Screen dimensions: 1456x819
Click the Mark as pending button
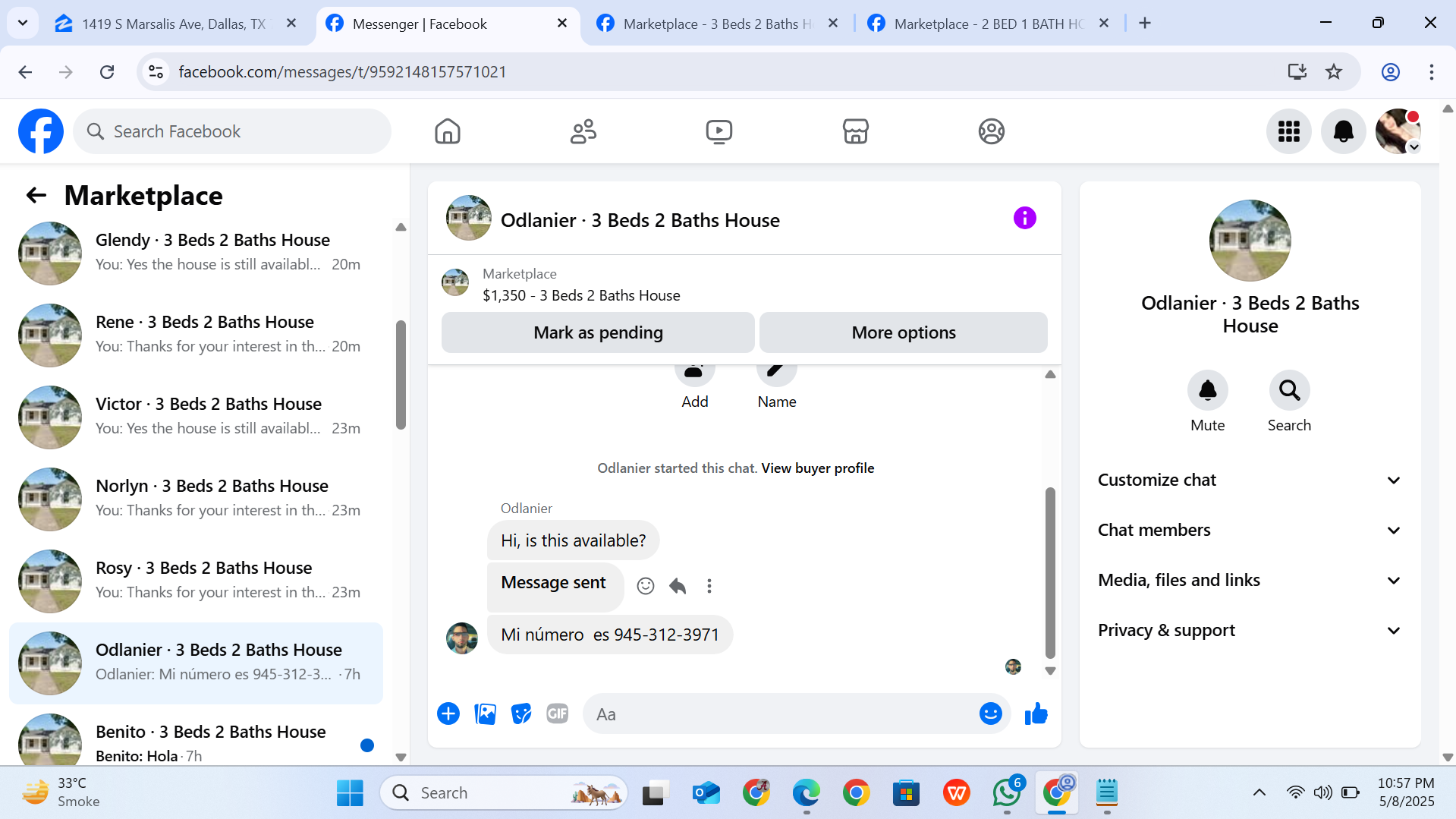point(598,332)
